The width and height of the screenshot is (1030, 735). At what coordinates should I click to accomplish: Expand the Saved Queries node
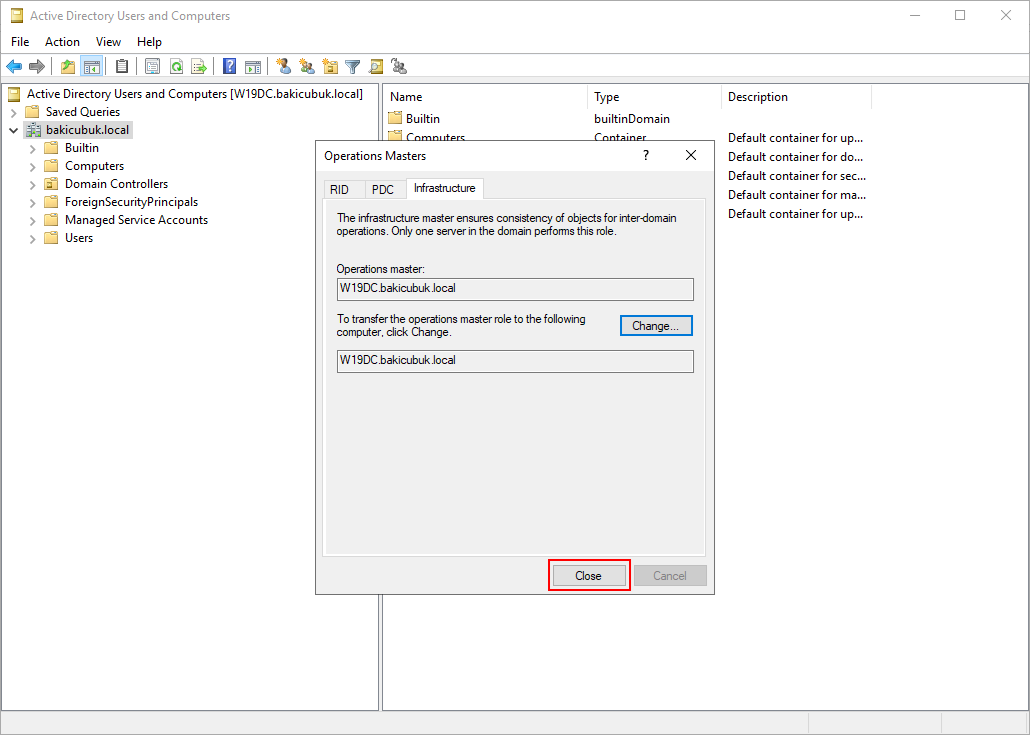pyautogui.click(x=14, y=112)
